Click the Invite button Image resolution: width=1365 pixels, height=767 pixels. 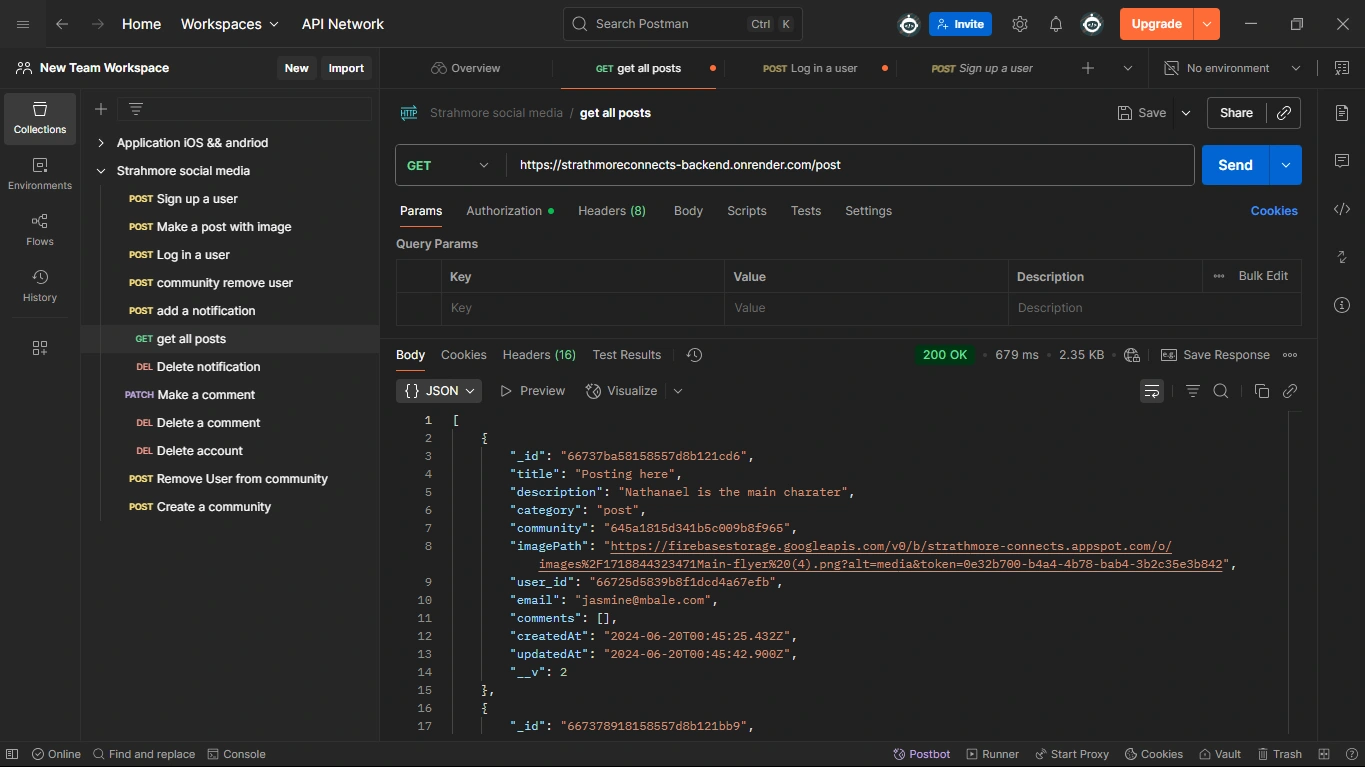click(x=960, y=24)
